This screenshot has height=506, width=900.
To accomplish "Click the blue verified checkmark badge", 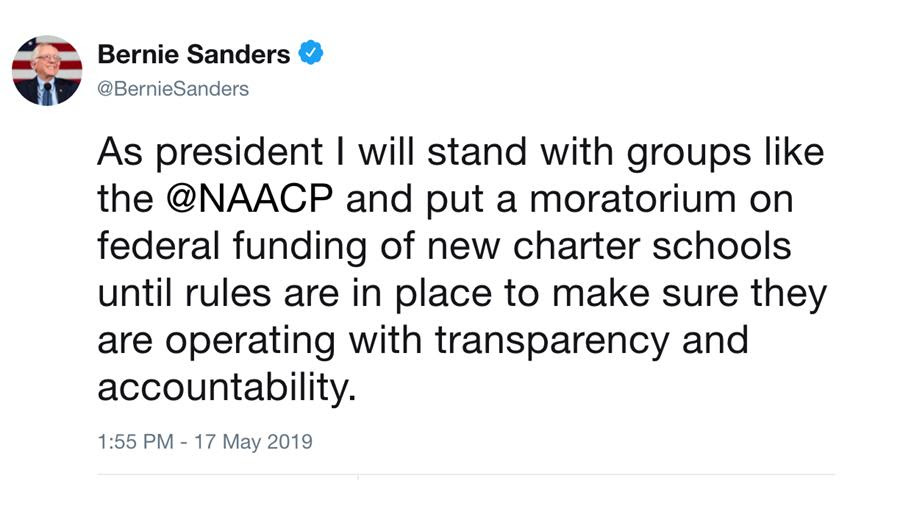I will (311, 53).
